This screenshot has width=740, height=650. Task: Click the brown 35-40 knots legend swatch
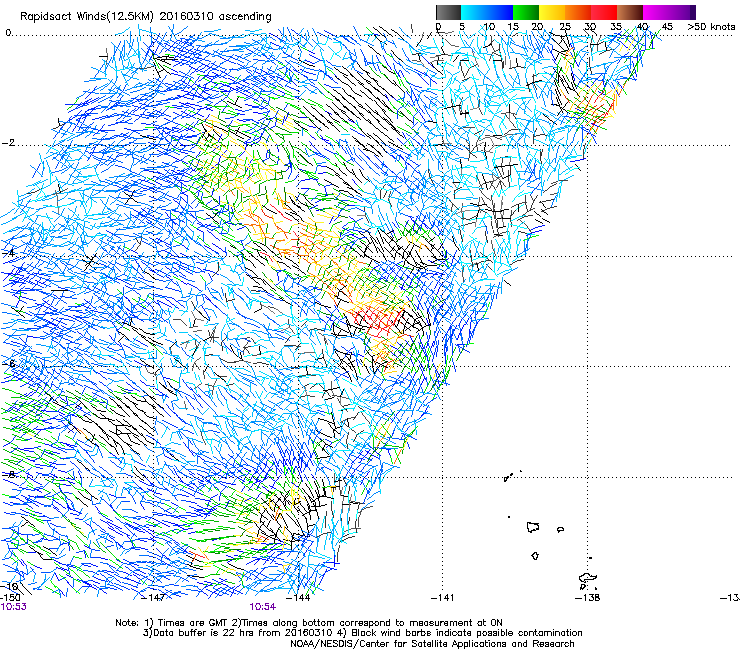(x=630, y=12)
